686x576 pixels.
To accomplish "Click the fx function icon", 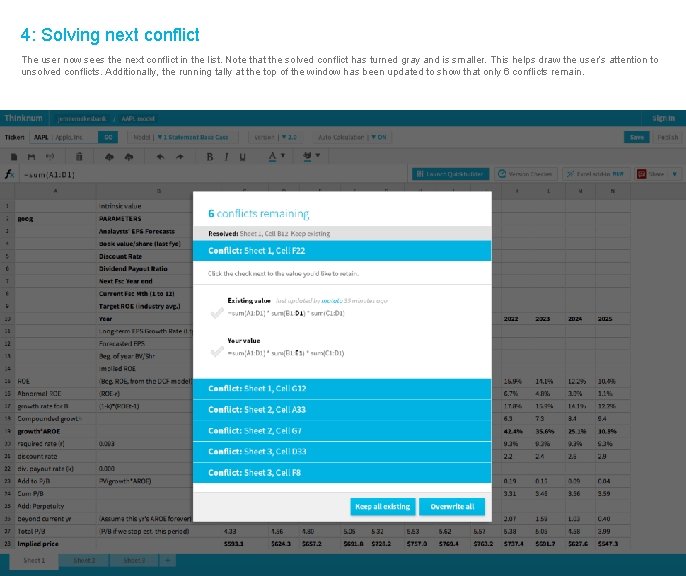I will [9, 174].
